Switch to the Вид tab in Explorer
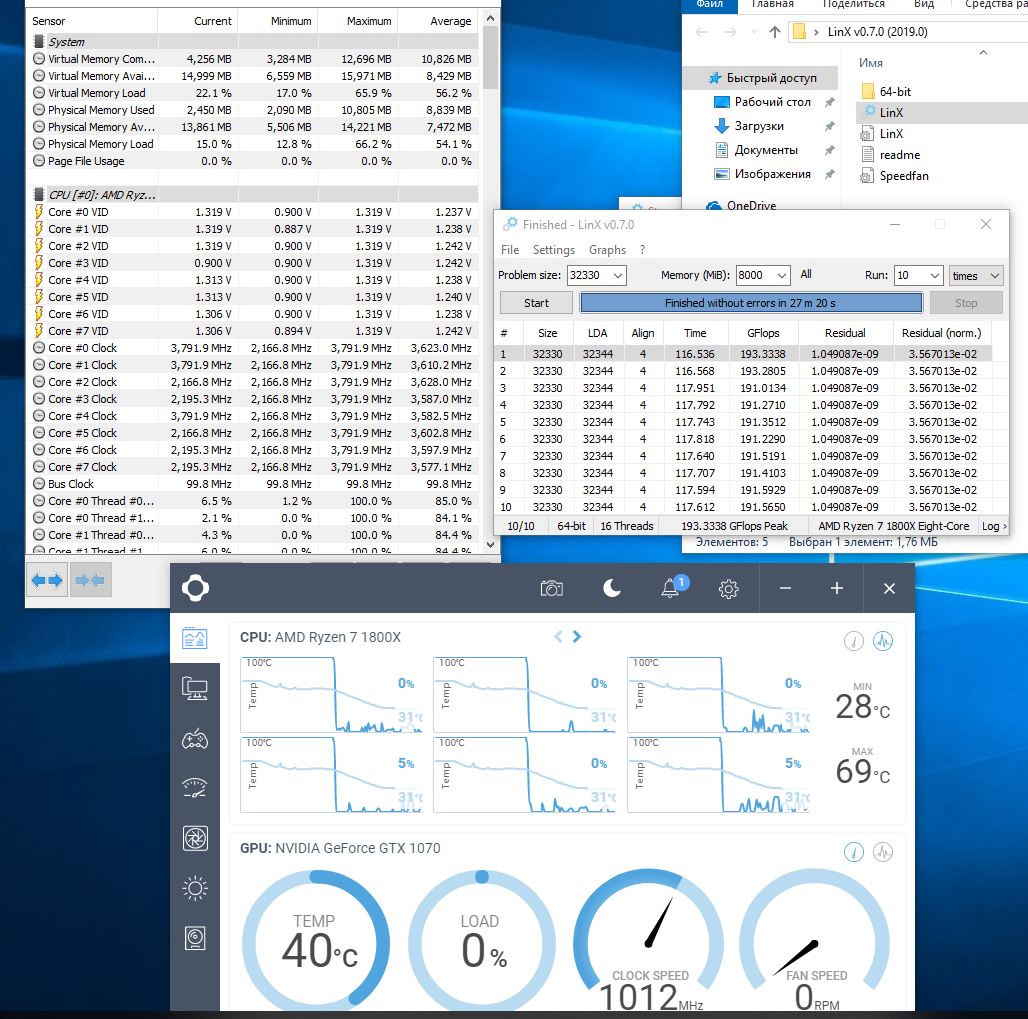Image resolution: width=1028 pixels, height=1019 pixels. (x=924, y=5)
